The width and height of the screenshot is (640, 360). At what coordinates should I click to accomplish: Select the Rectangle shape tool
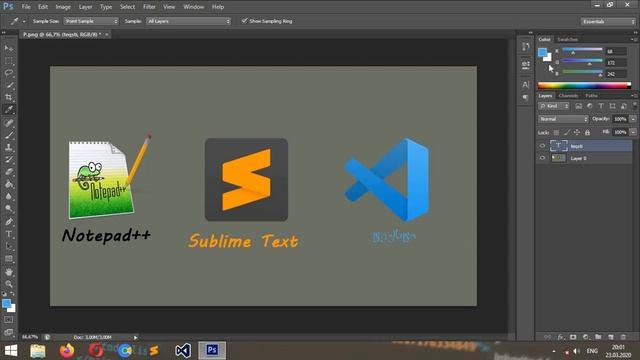pyautogui.click(x=9, y=259)
